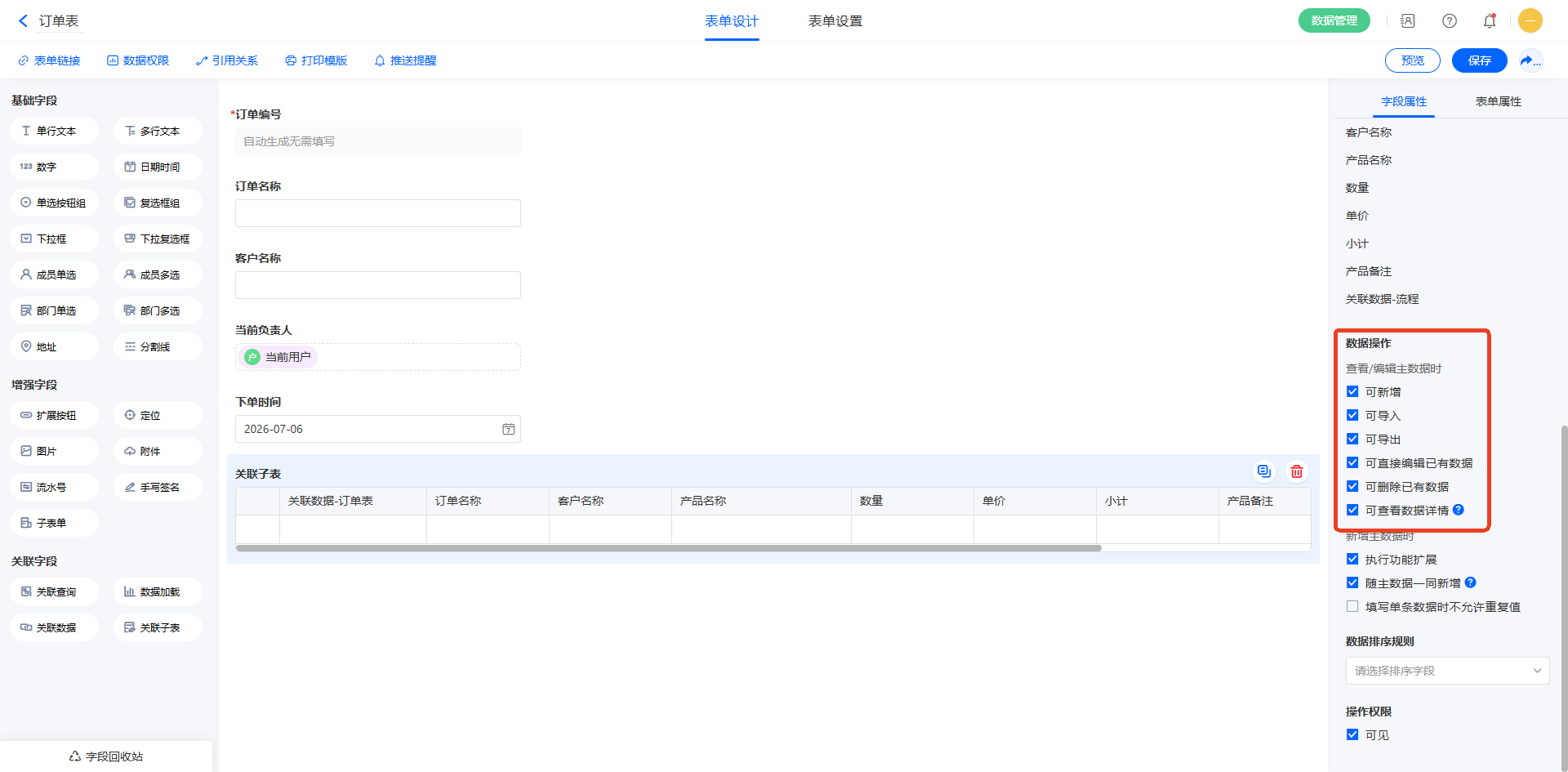Select 字段属性 tab

[1404, 101]
